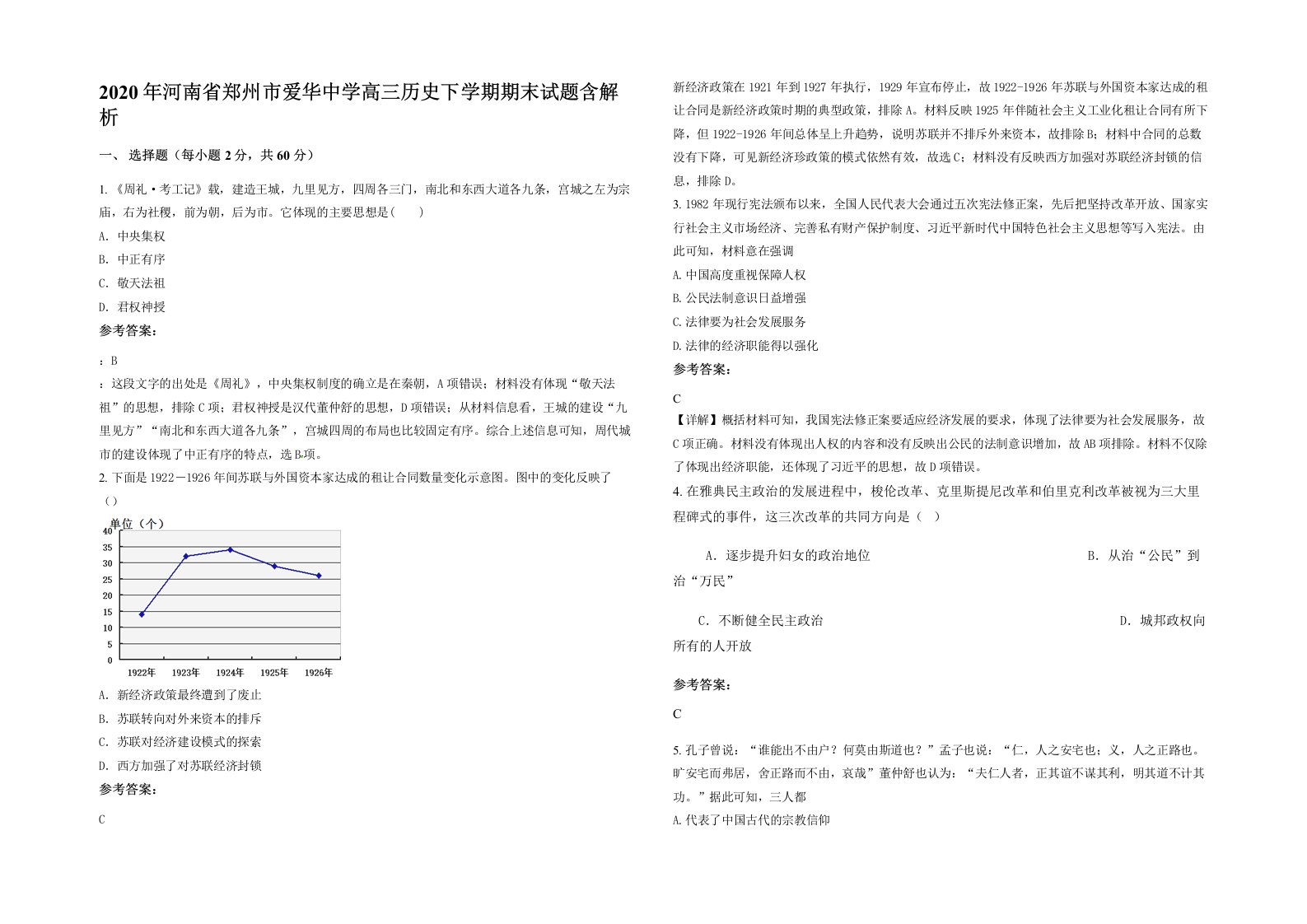
Task: Select option 'B. 公民法制意识日益增强'
Action: (x=740, y=298)
